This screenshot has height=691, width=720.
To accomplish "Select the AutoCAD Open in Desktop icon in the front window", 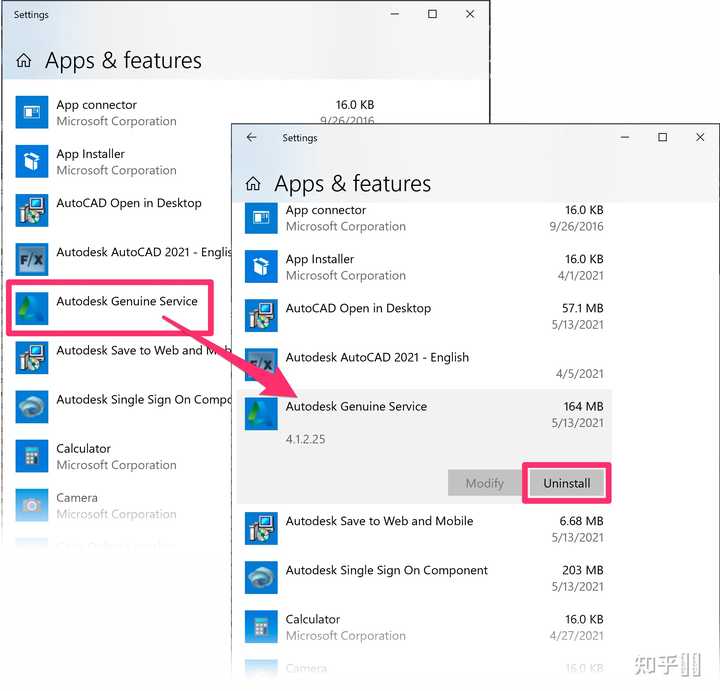I will [x=261, y=315].
